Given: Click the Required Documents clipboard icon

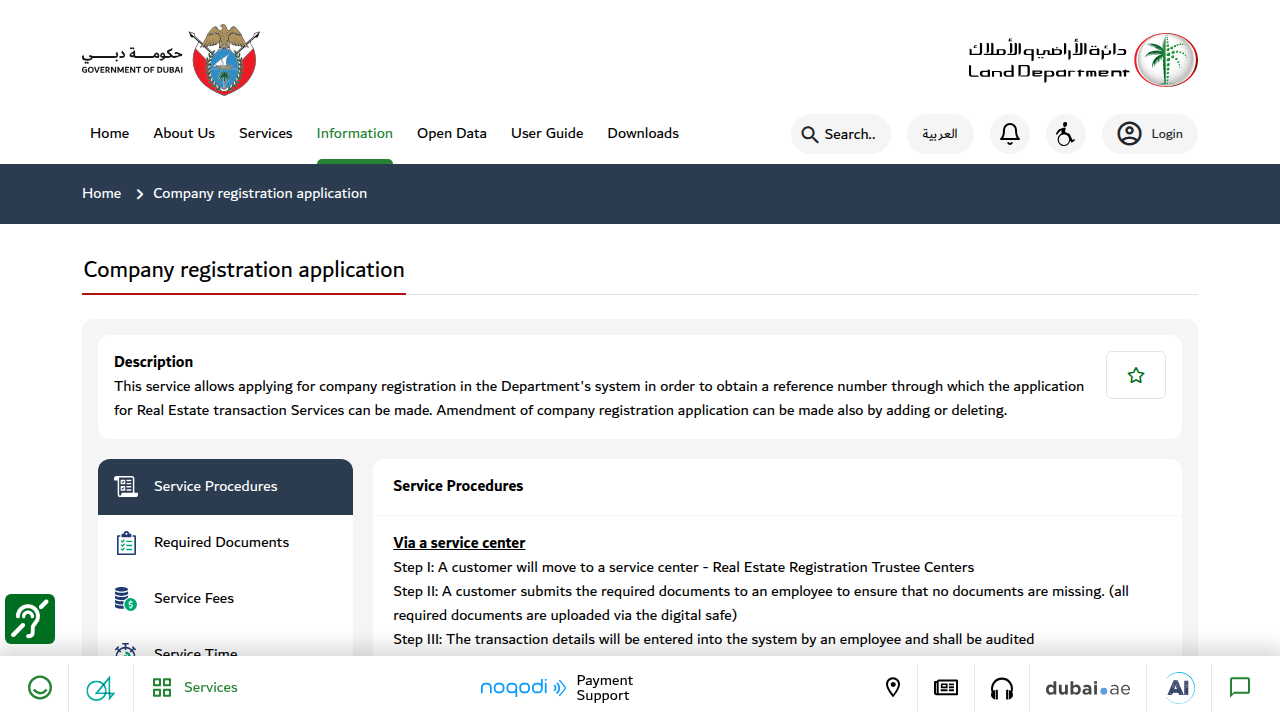Looking at the screenshot, I should 126,543.
